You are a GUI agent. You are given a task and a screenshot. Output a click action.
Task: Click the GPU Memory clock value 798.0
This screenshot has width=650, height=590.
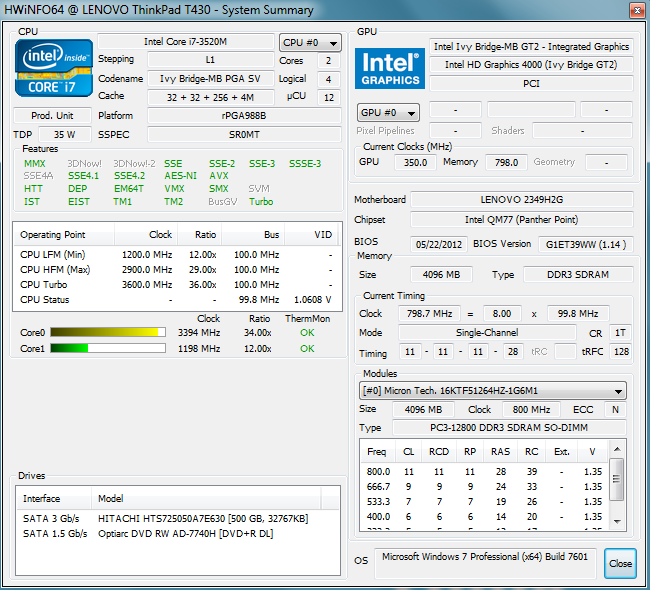506,162
